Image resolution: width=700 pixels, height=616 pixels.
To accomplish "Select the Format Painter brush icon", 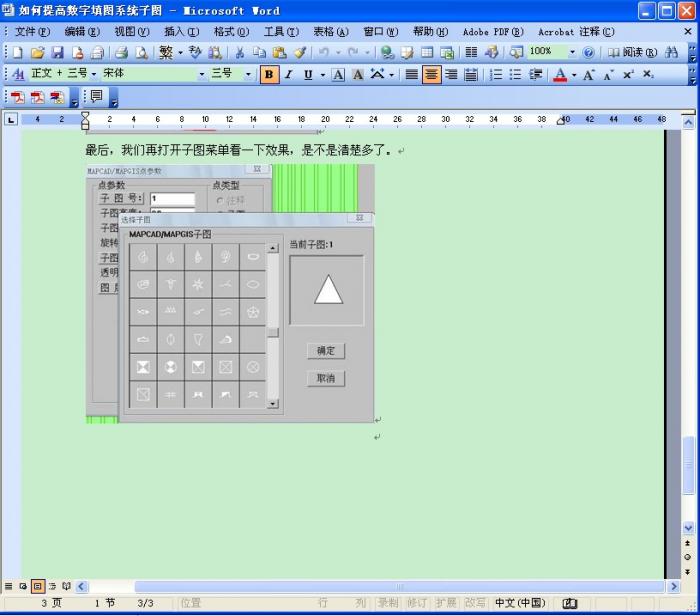I will point(300,52).
